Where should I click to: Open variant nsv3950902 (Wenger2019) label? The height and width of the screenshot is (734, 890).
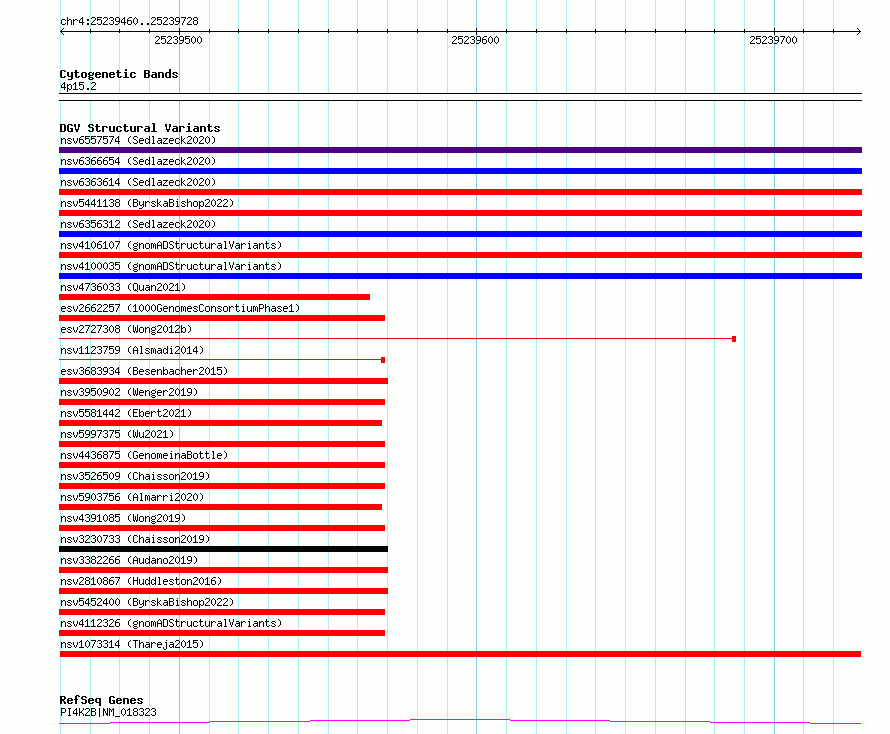(x=129, y=392)
